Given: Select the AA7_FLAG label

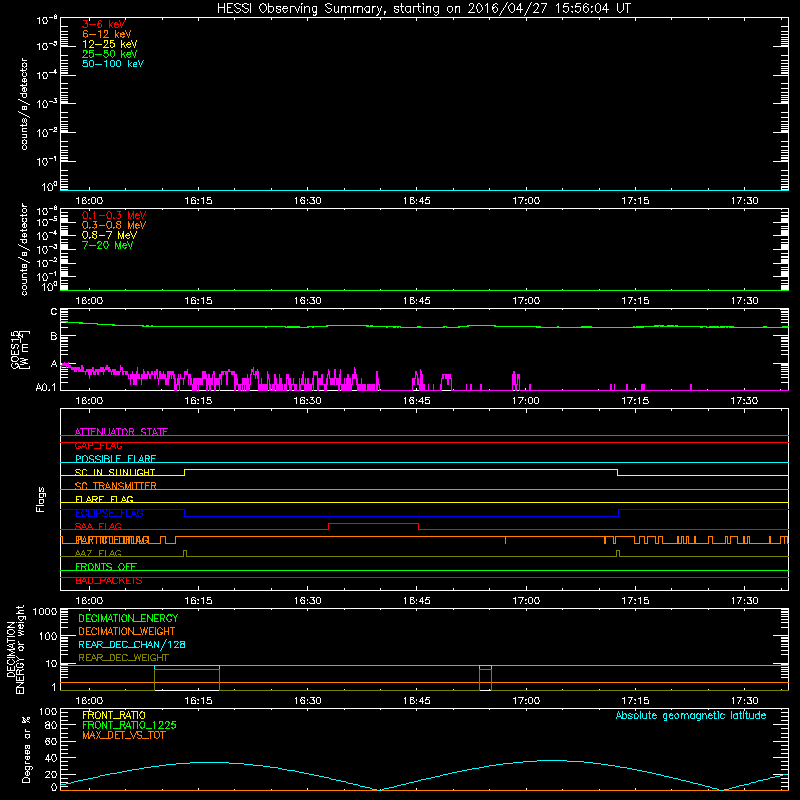Looking at the screenshot, I should (98, 553).
